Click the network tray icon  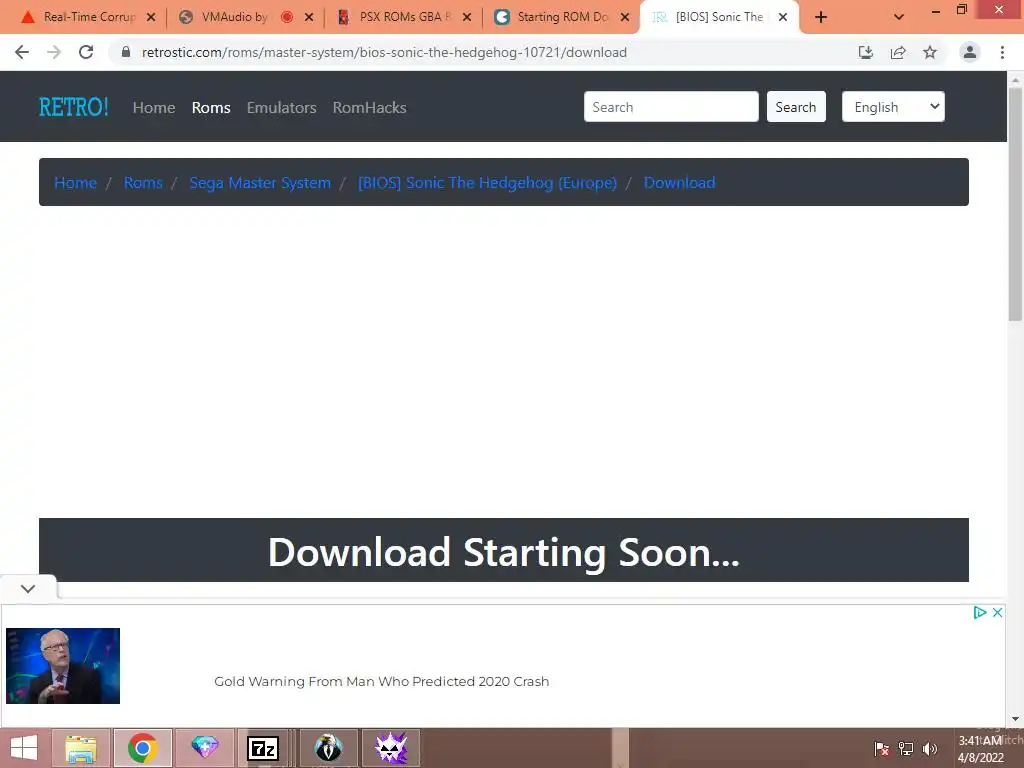[906, 749]
